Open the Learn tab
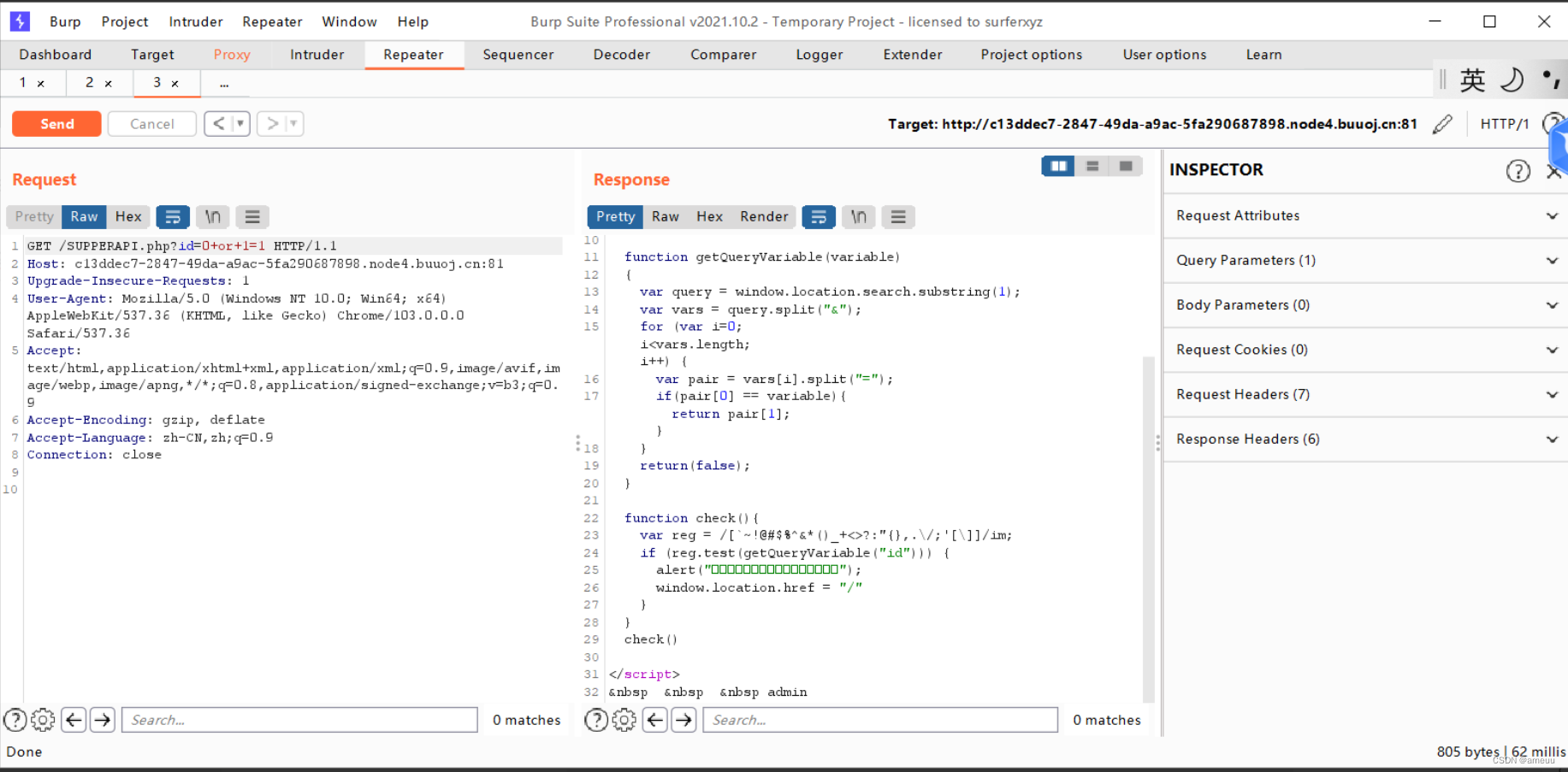The width and height of the screenshot is (1568, 772). pyautogui.click(x=1263, y=55)
